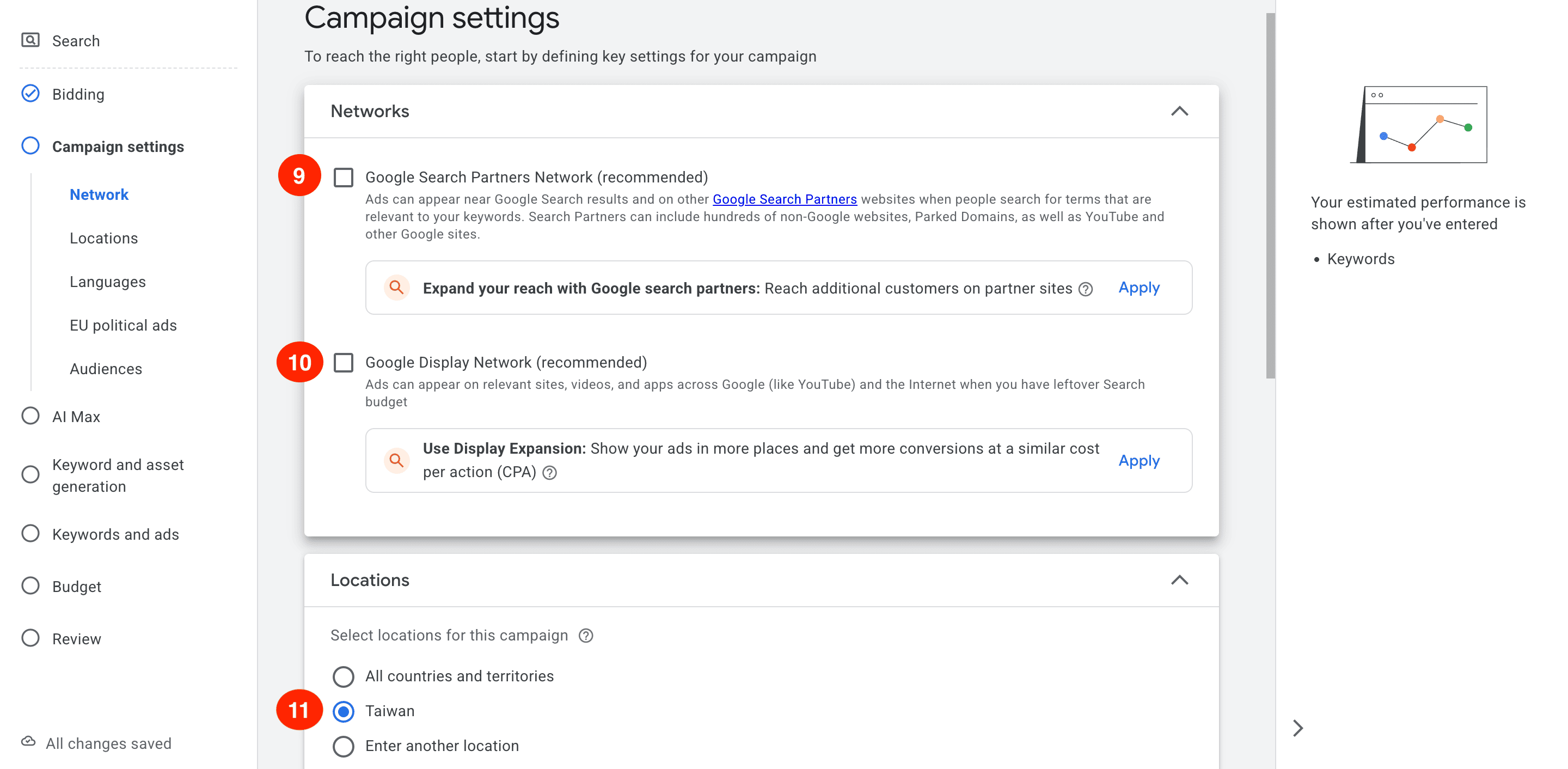Go to Locations subsection in sidebar

tap(104, 238)
